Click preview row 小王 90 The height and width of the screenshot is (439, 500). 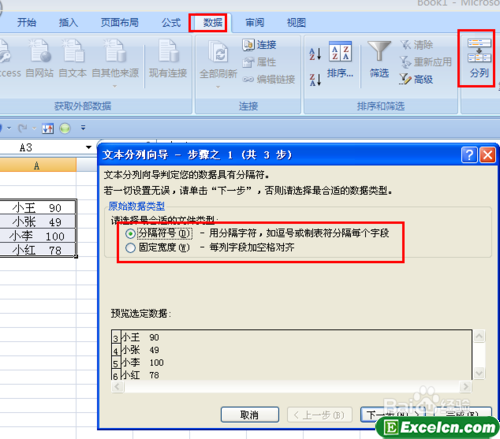[x=141, y=337]
